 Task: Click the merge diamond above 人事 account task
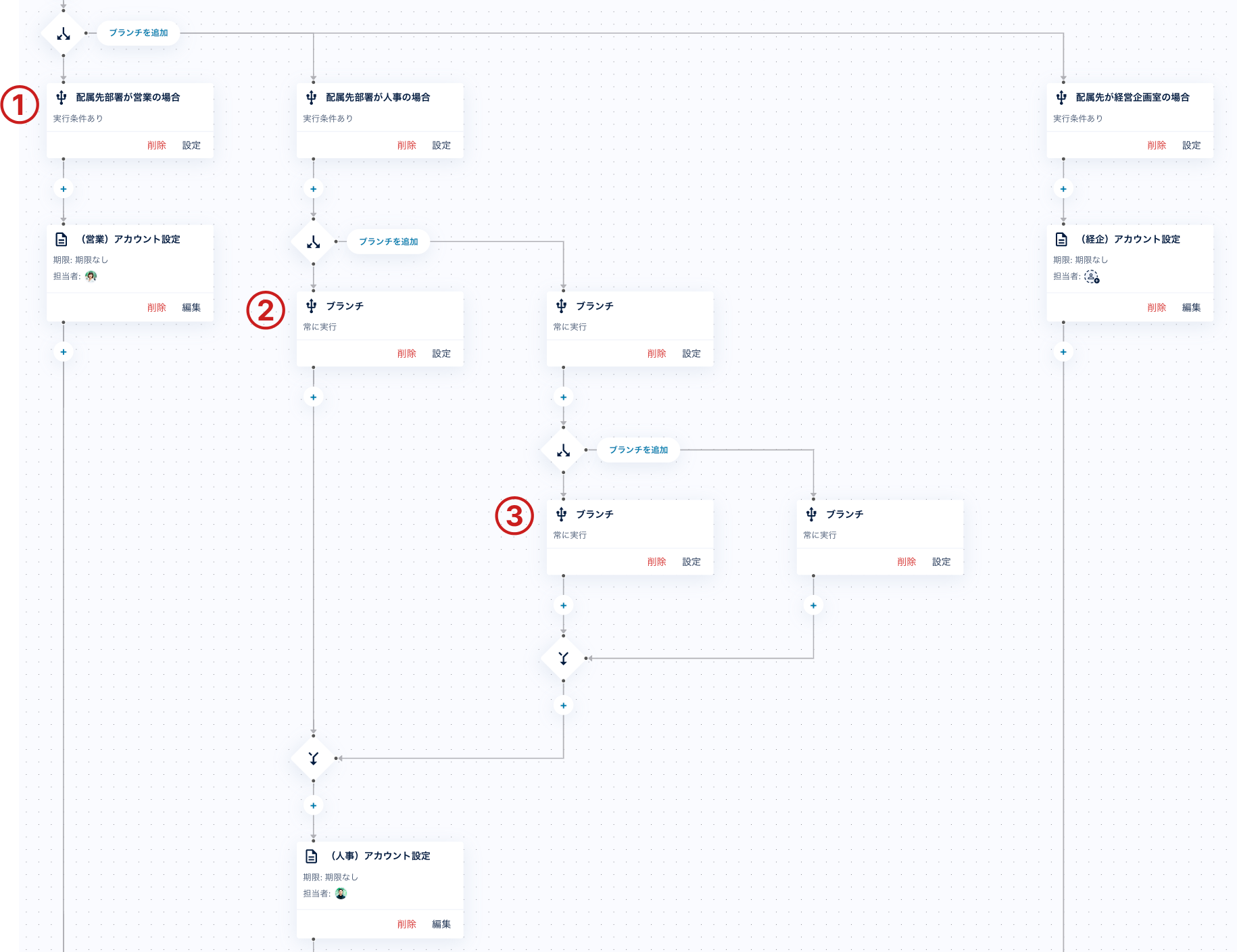[314, 758]
